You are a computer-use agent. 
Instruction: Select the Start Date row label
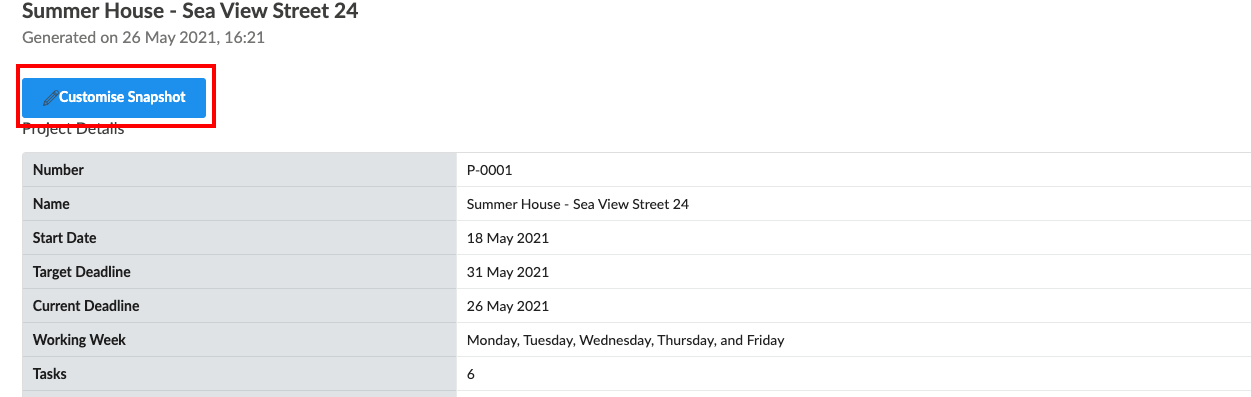coord(65,238)
